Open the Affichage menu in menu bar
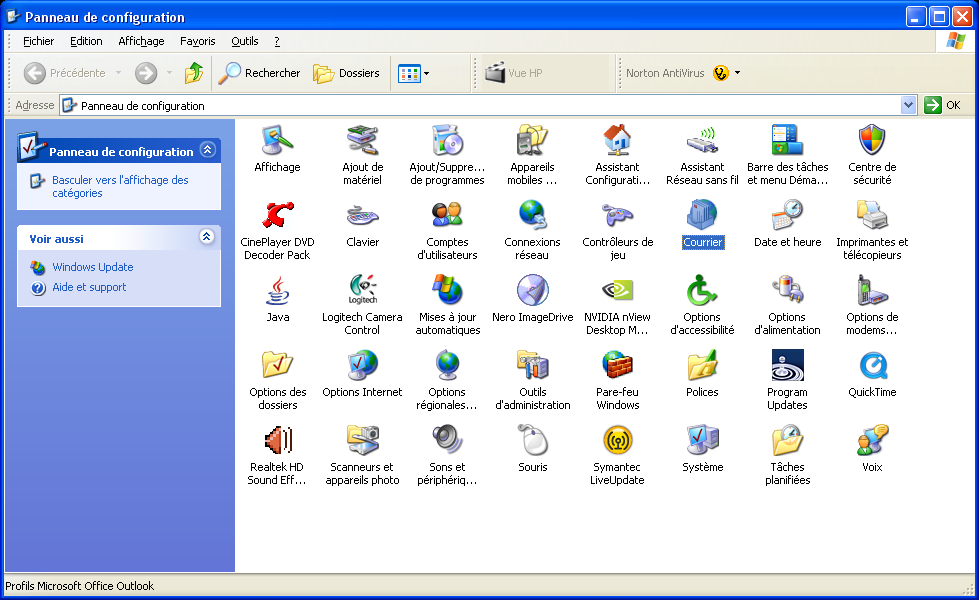 click(141, 41)
